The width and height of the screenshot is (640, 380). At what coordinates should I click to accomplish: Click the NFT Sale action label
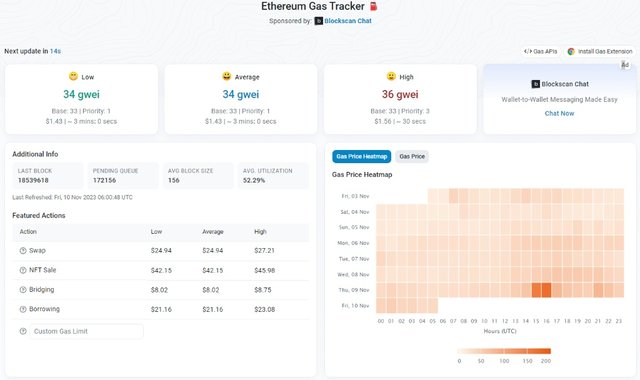tap(42, 270)
